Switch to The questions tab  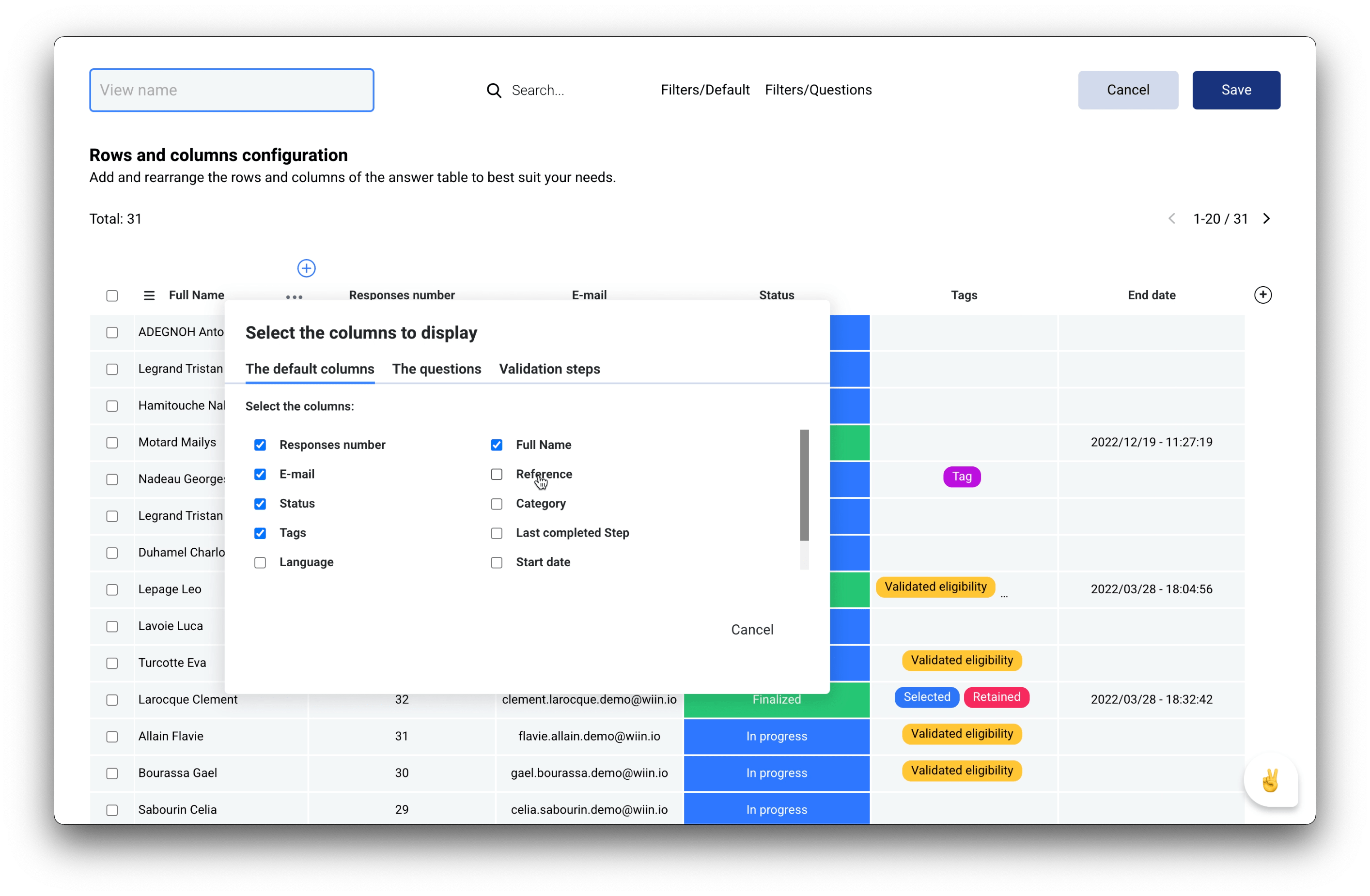pyautogui.click(x=436, y=369)
